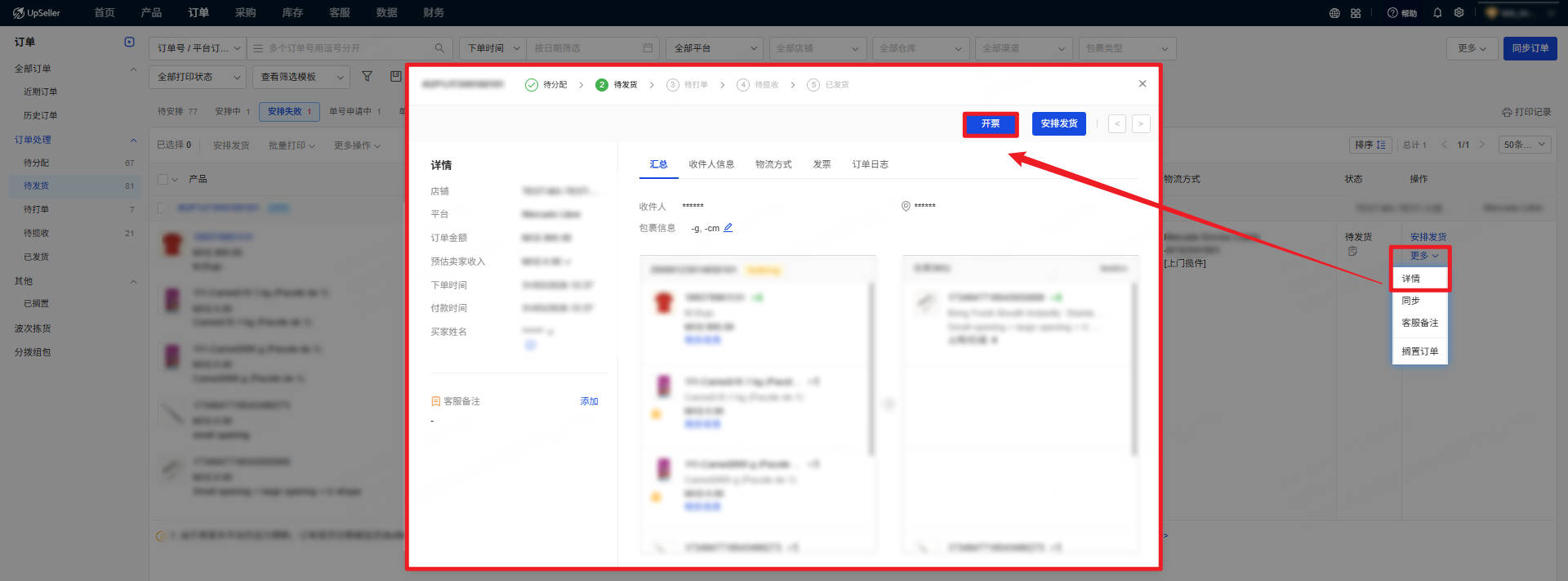The width and height of the screenshot is (1568, 581).
Task: Click the 帮助 help icon
Action: click(1401, 13)
